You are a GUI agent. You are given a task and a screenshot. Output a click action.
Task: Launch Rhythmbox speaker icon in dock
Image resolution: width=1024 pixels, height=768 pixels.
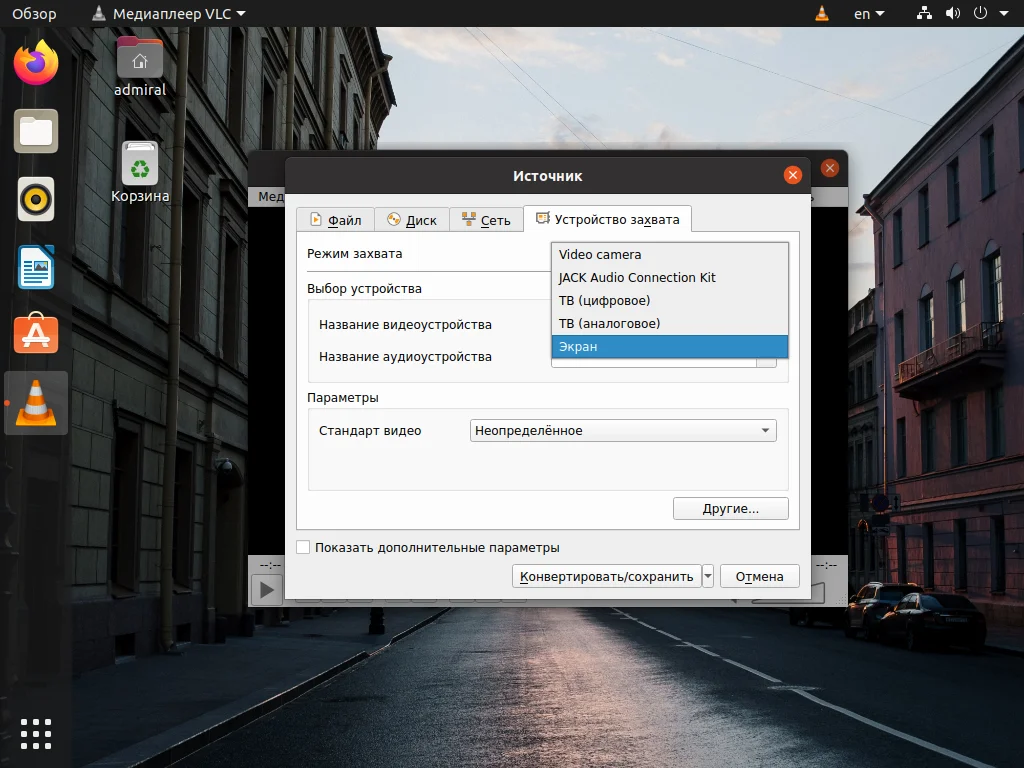click(x=36, y=199)
